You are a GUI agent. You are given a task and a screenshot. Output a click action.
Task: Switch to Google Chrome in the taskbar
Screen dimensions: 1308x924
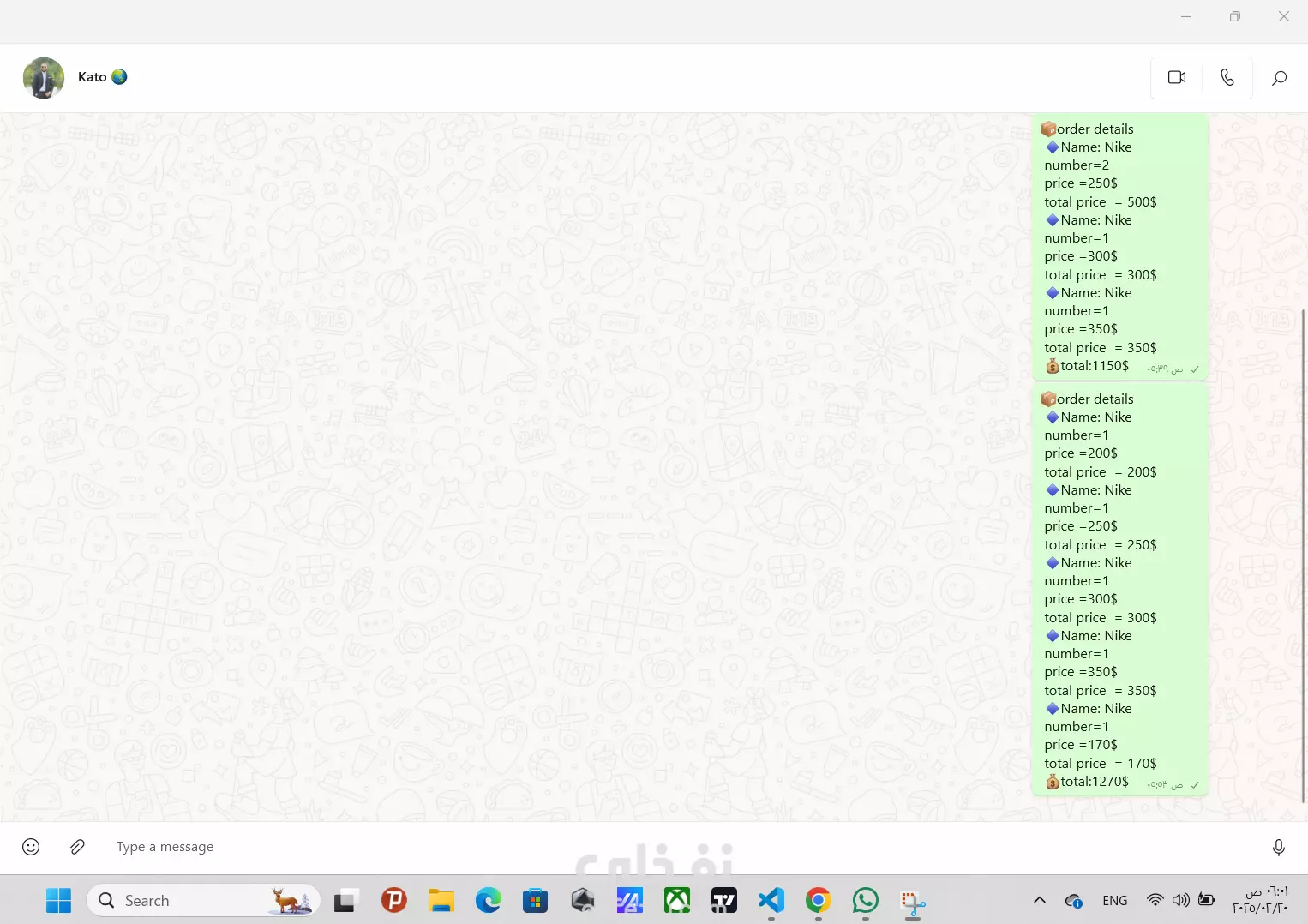819,900
